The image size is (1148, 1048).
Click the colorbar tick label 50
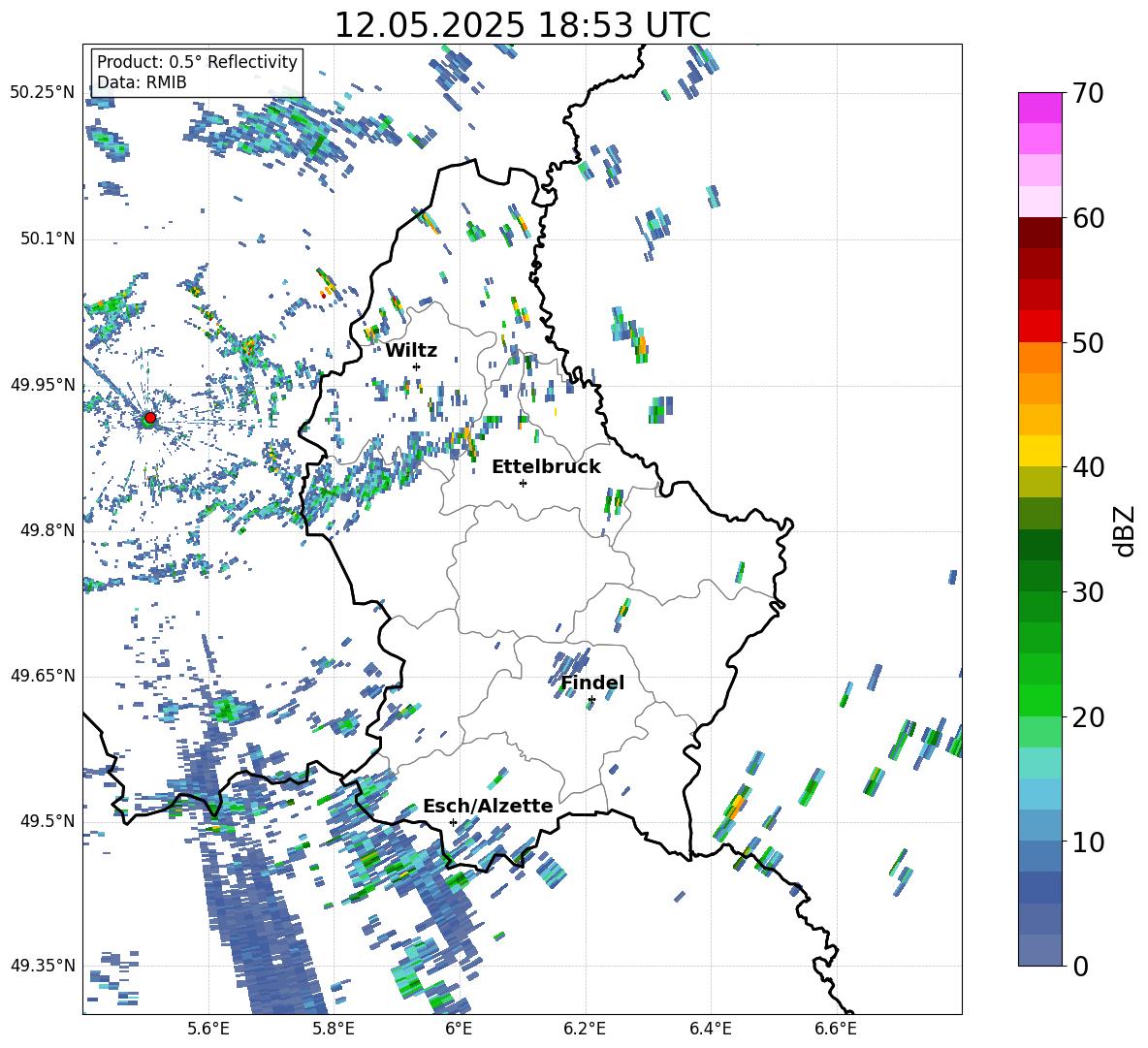point(1088,342)
